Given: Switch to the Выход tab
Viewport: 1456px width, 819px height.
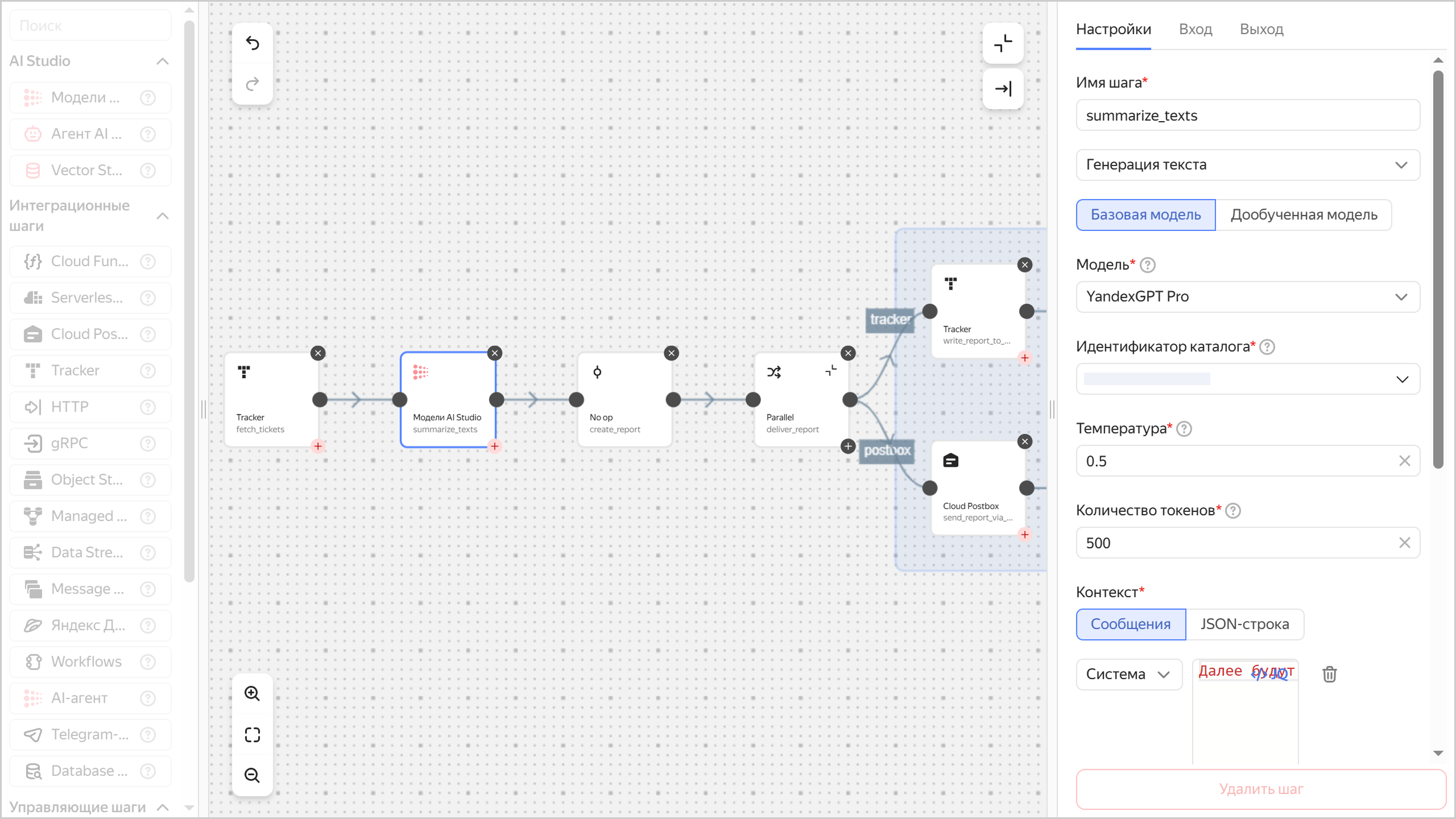Looking at the screenshot, I should (1261, 28).
